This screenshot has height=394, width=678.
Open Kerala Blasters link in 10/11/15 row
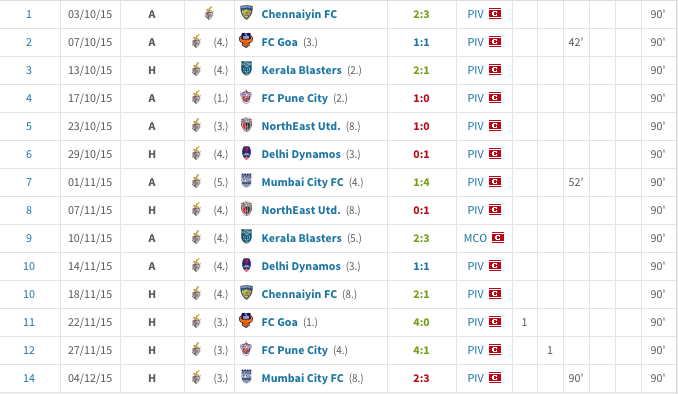(301, 238)
